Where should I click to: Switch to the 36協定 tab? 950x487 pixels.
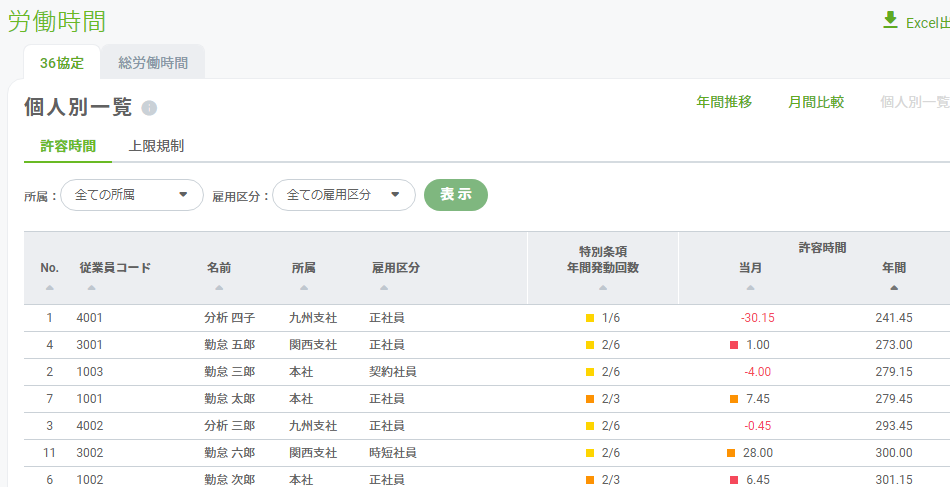(62, 63)
